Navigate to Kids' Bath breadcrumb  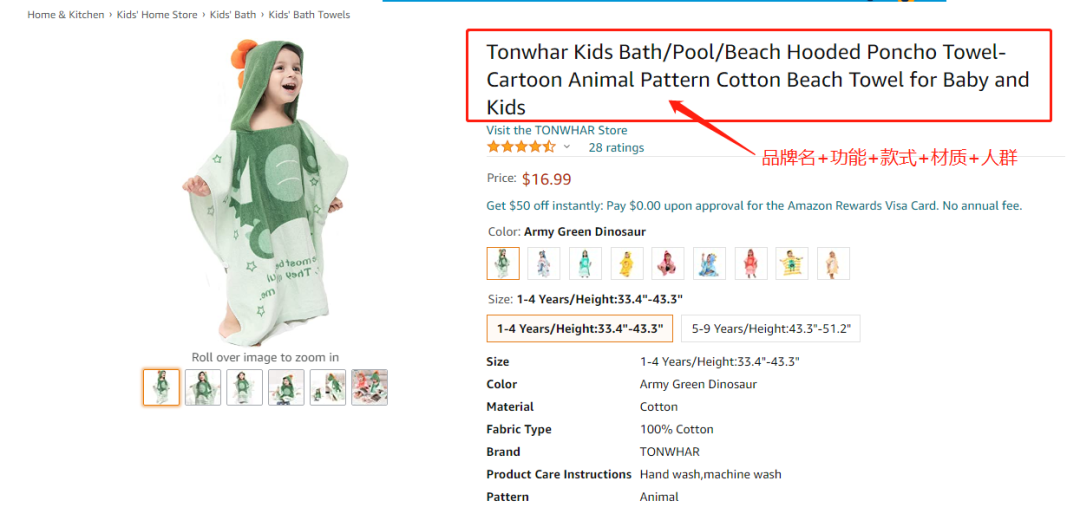pos(233,15)
